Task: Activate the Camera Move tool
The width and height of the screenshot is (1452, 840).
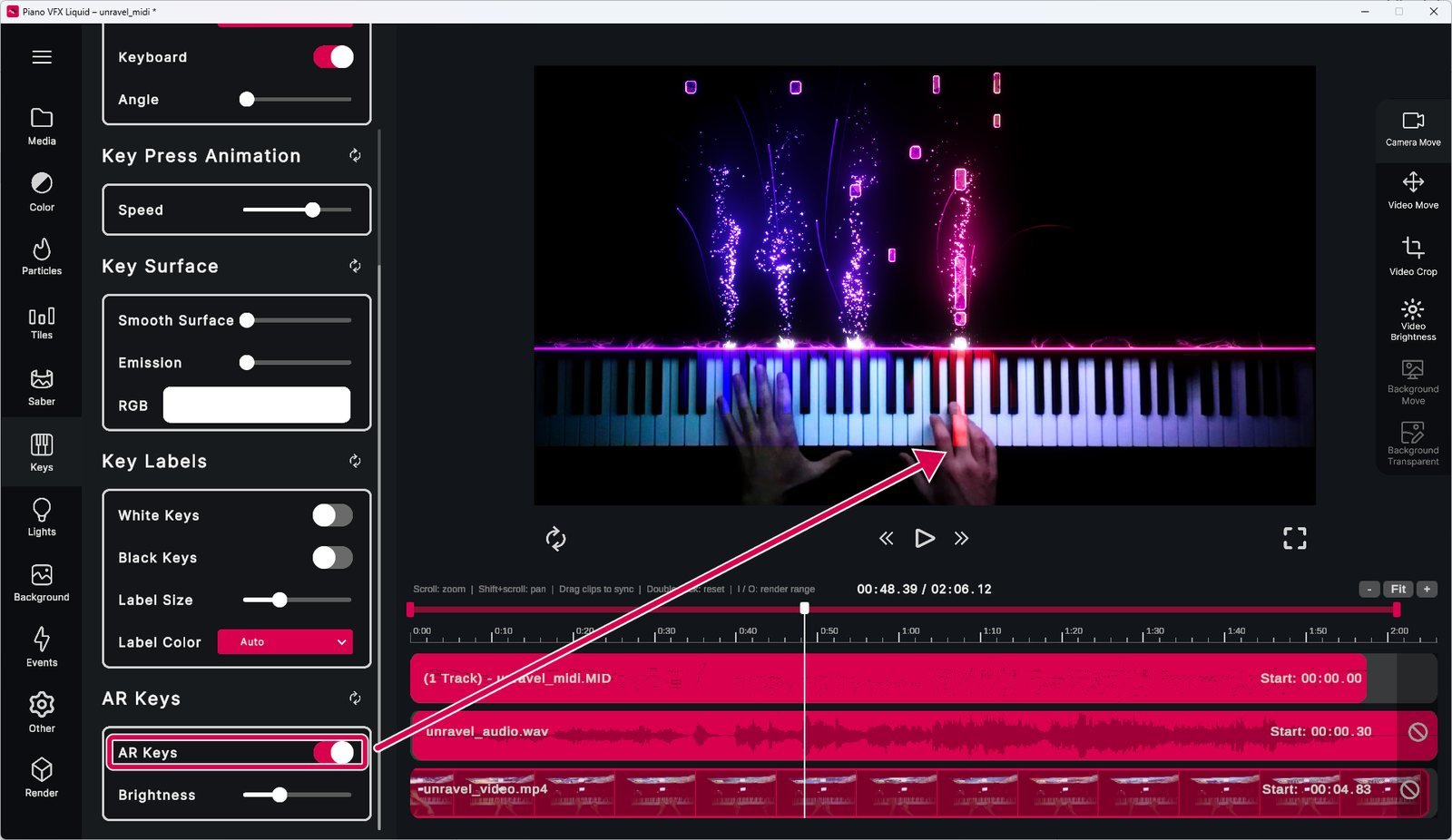Action: click(1413, 130)
